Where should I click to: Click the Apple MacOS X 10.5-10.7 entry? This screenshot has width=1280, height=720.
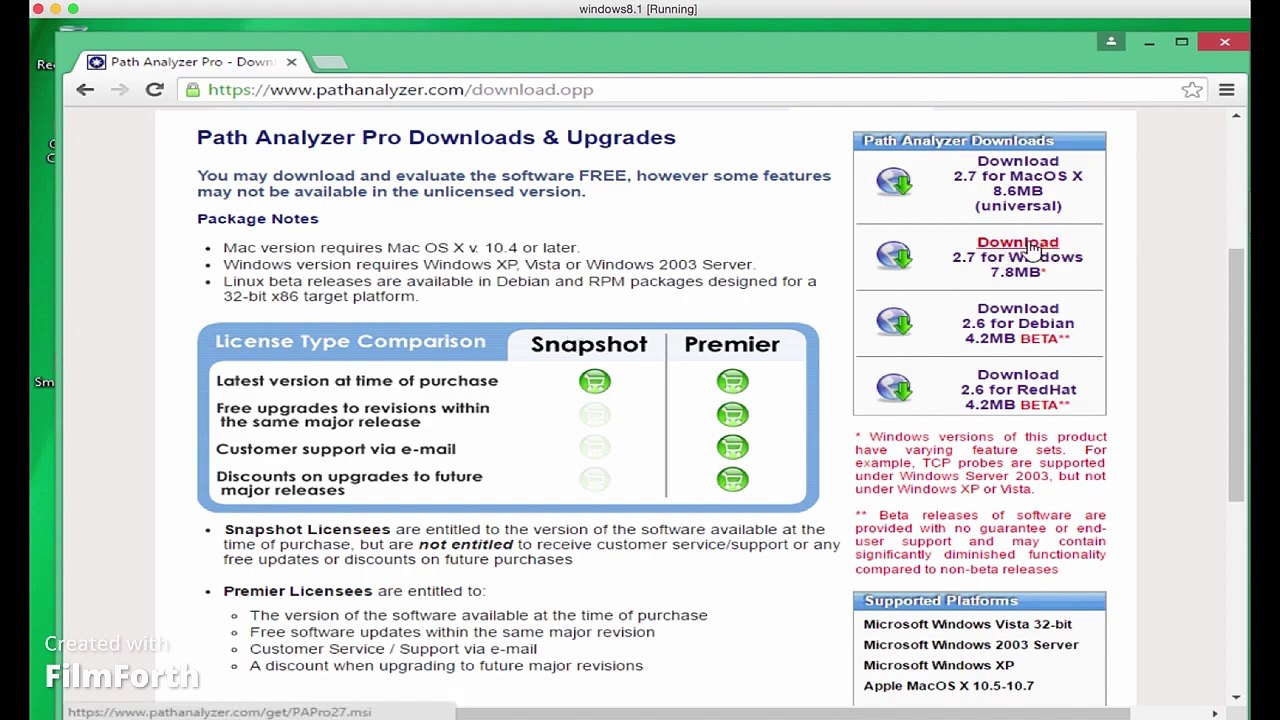click(949, 686)
